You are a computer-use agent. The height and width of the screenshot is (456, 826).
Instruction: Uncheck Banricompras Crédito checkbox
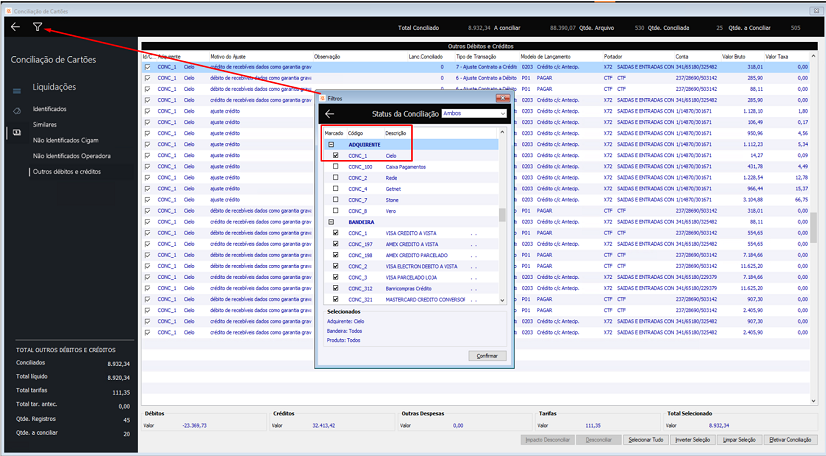[336, 288]
